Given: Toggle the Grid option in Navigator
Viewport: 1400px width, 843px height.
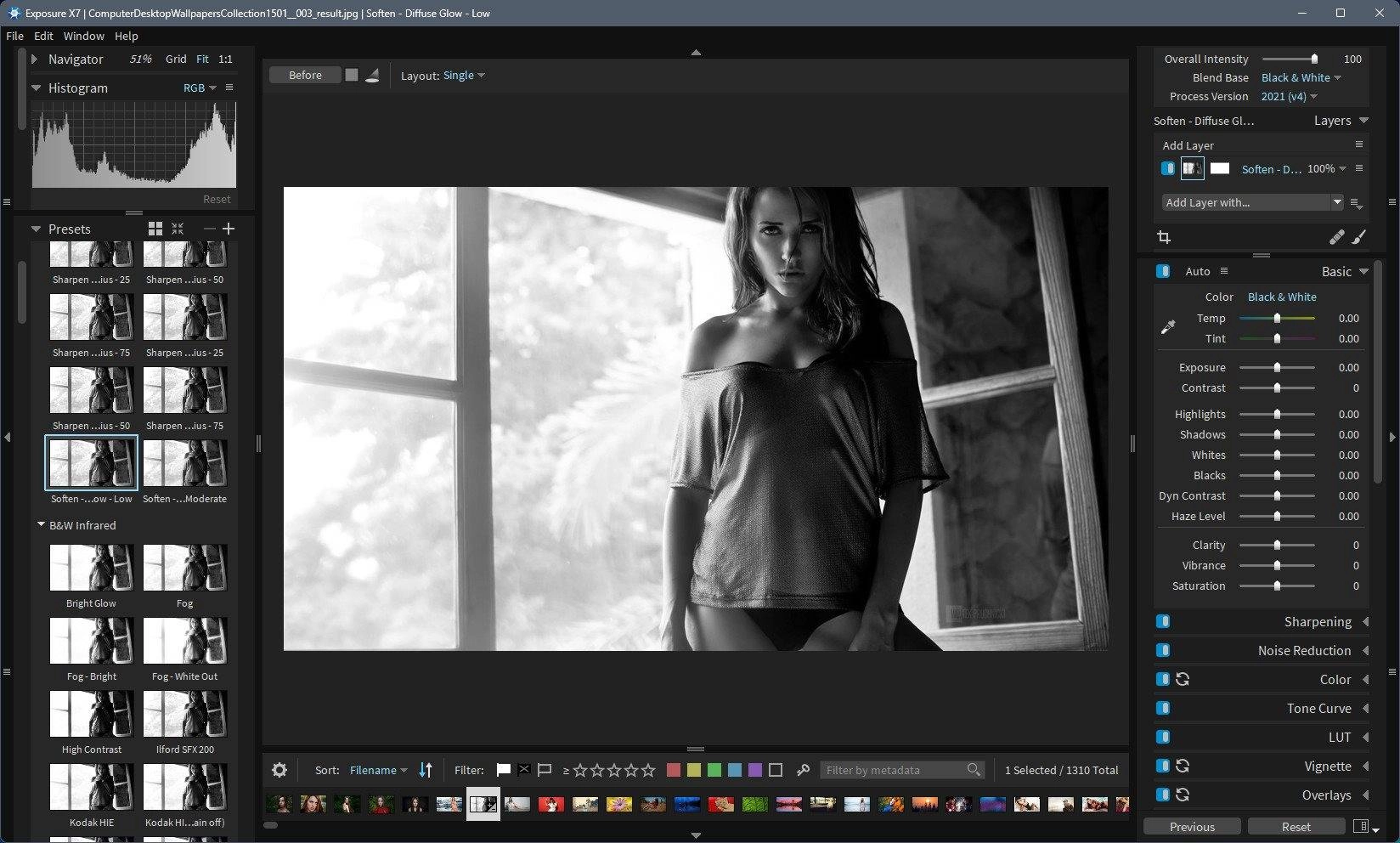Looking at the screenshot, I should click(176, 59).
